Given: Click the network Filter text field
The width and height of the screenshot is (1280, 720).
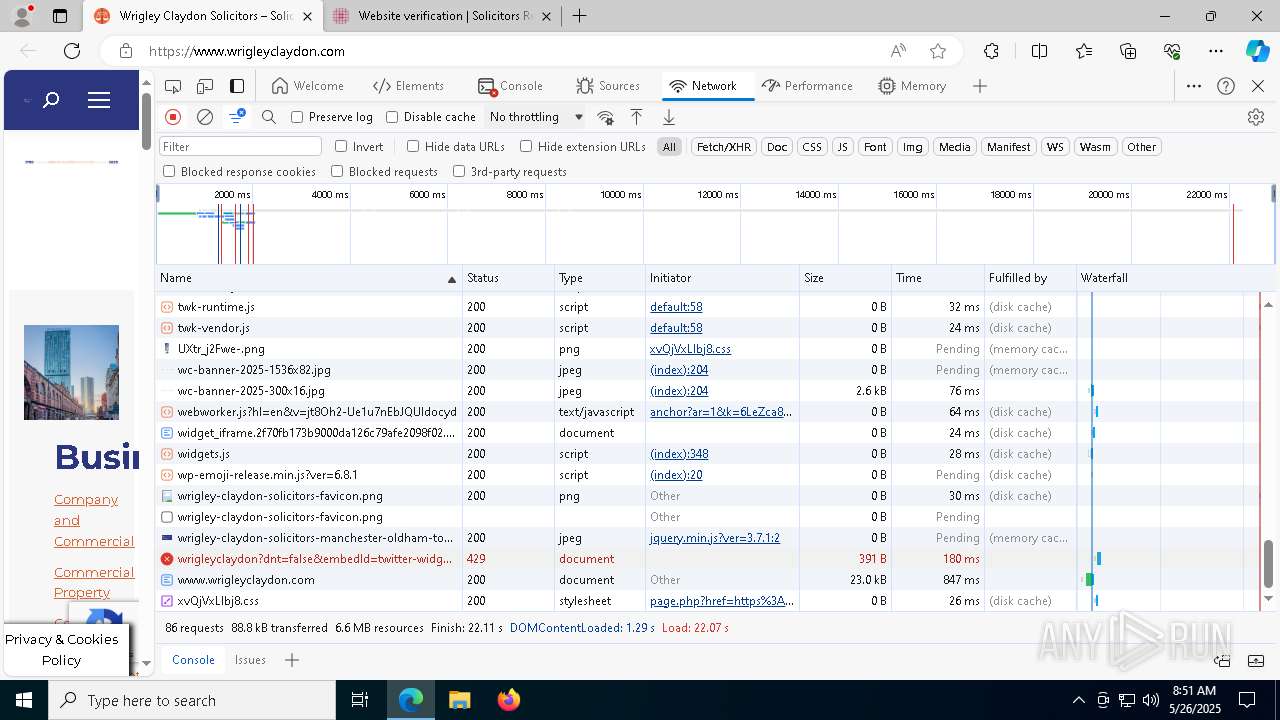Looking at the screenshot, I should (240, 146).
